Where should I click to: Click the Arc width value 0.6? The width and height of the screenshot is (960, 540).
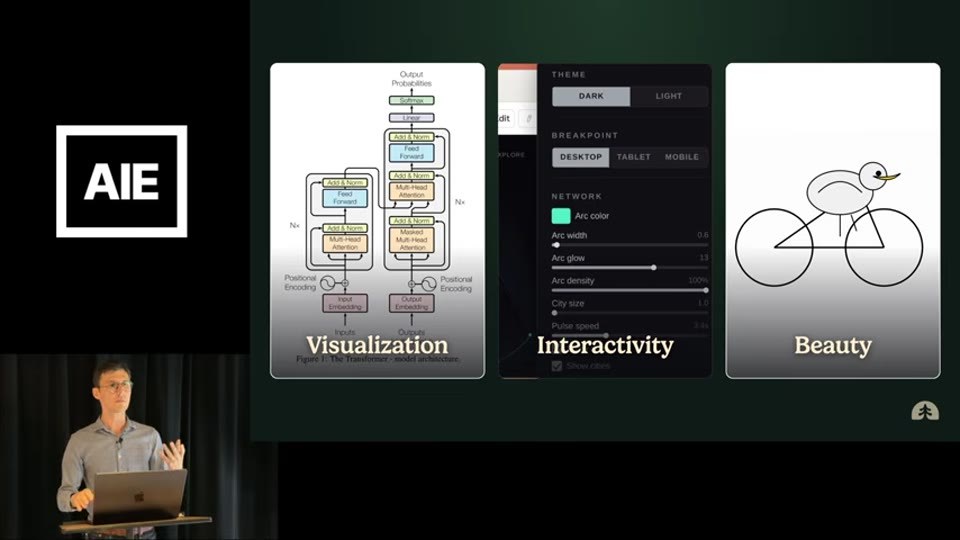pyautogui.click(x=702, y=235)
